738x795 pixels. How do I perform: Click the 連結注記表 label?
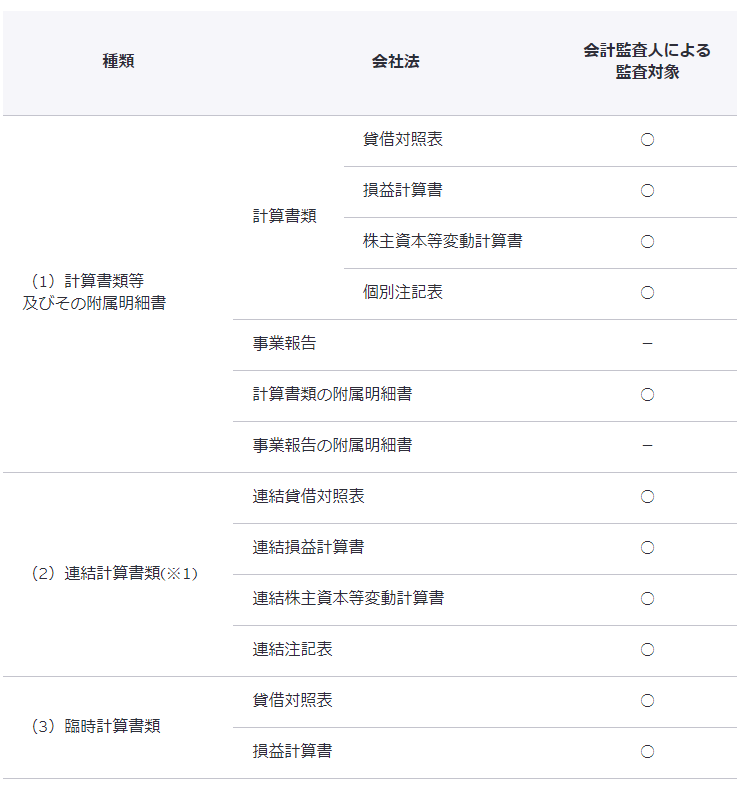(292, 650)
